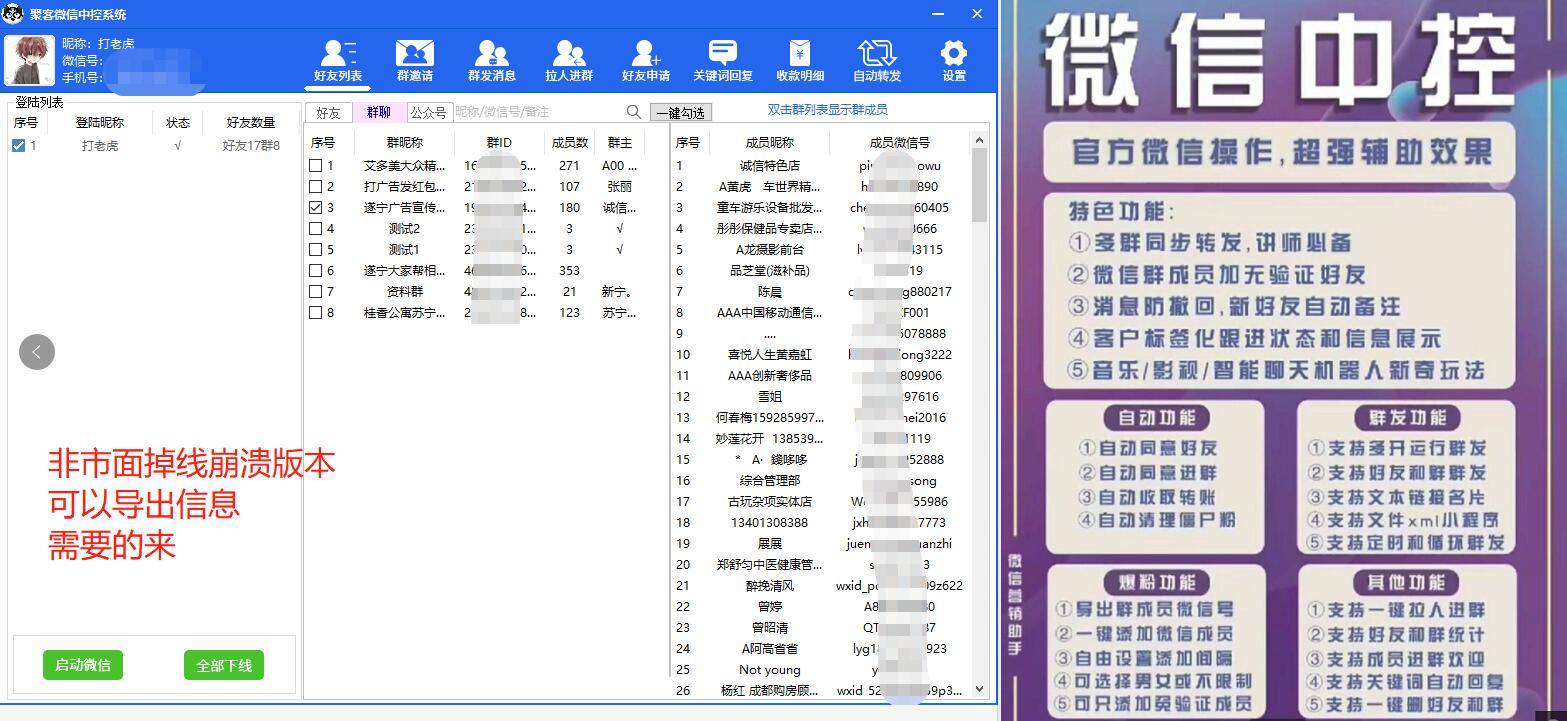
Task: Click the green 启动微信 button
Action: click(x=83, y=665)
